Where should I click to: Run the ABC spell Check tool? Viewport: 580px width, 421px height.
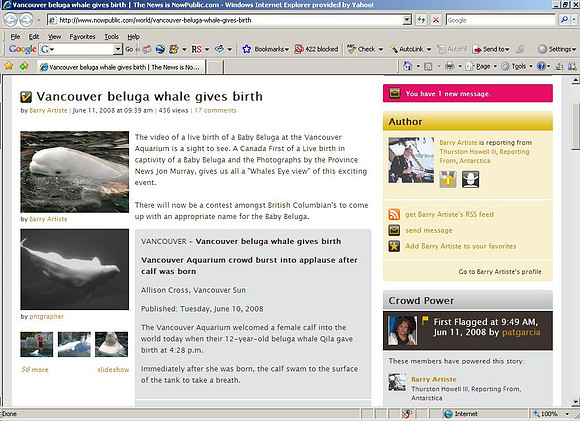pos(361,49)
